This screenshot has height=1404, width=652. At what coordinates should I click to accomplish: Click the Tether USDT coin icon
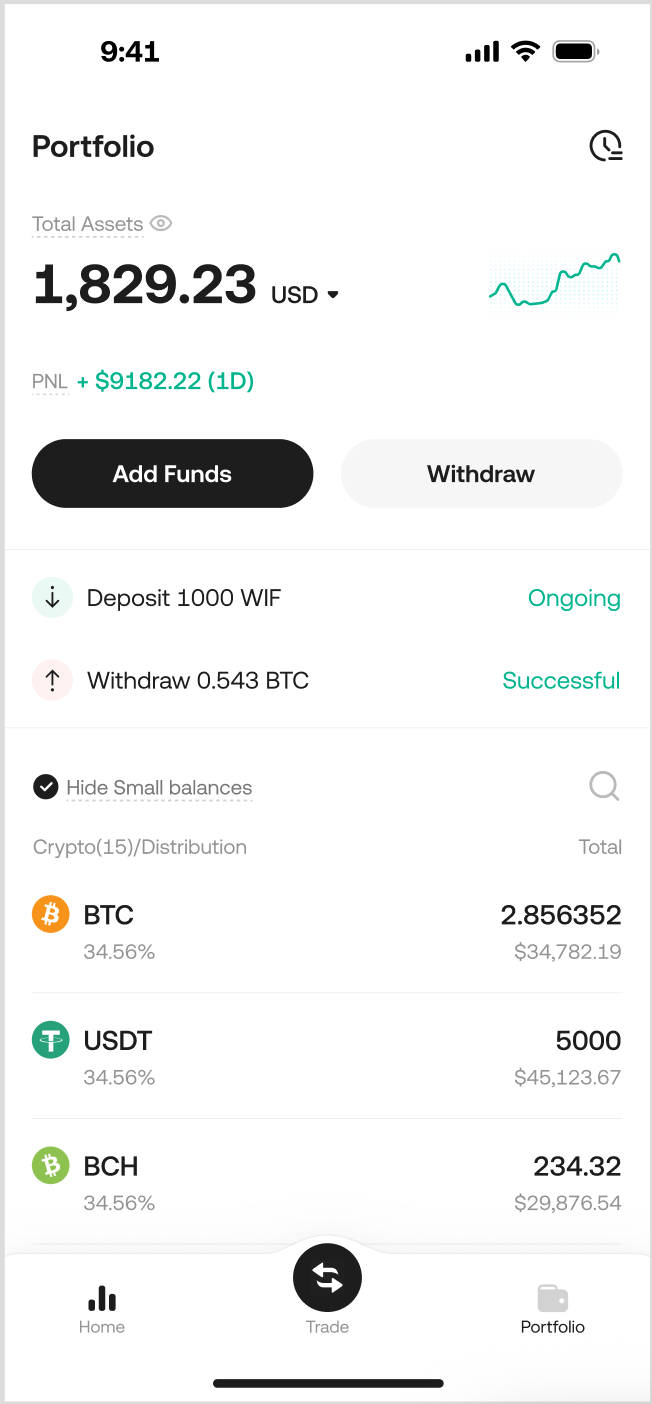coord(51,1040)
